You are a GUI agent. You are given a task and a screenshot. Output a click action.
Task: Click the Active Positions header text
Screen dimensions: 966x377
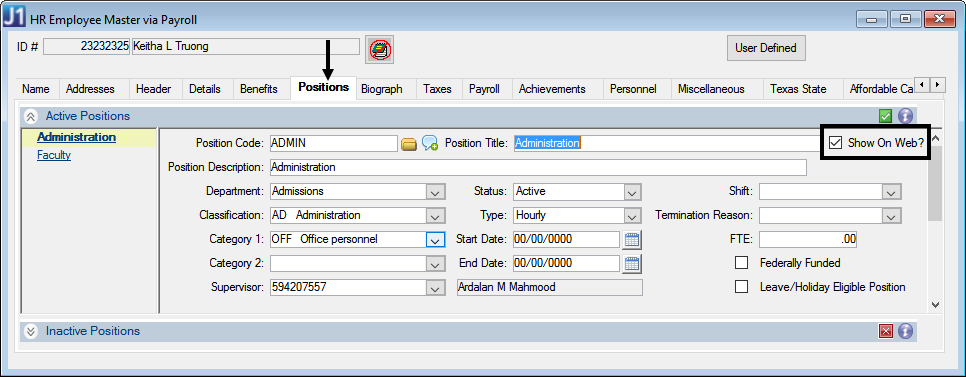pos(88,116)
